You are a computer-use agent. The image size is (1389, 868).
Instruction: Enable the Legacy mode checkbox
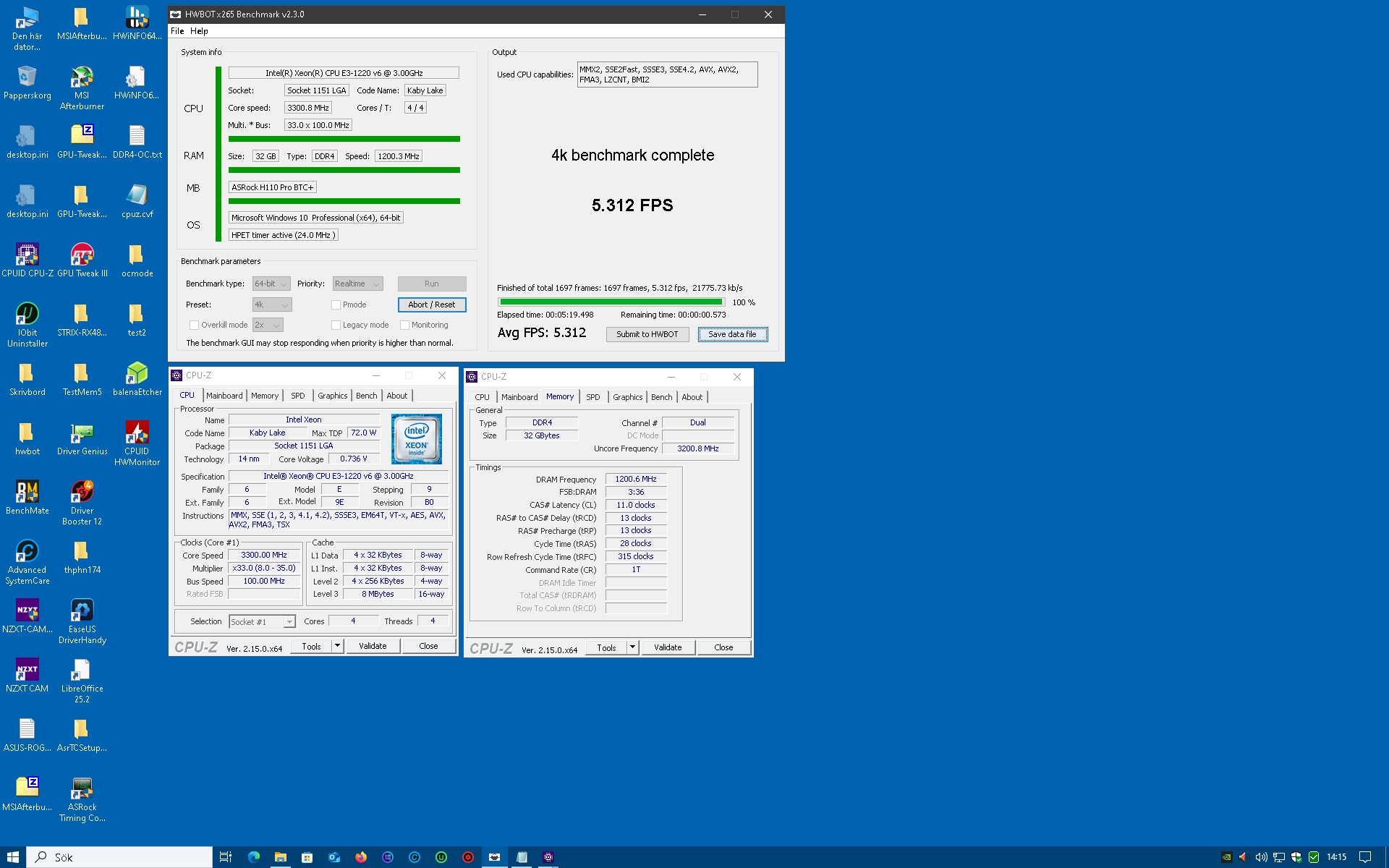(x=336, y=325)
